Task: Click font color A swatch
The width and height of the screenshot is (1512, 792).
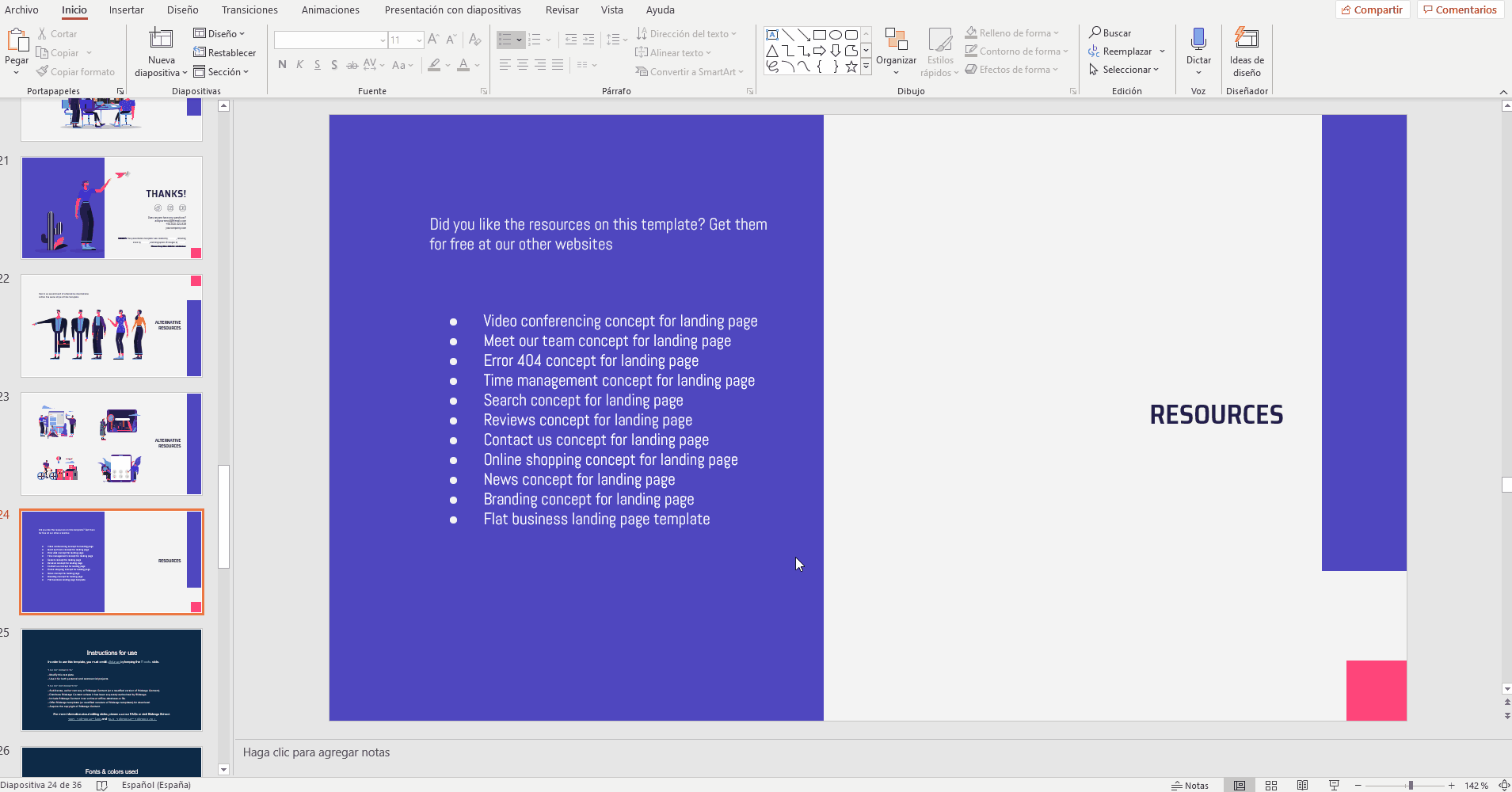Action: 463,65
